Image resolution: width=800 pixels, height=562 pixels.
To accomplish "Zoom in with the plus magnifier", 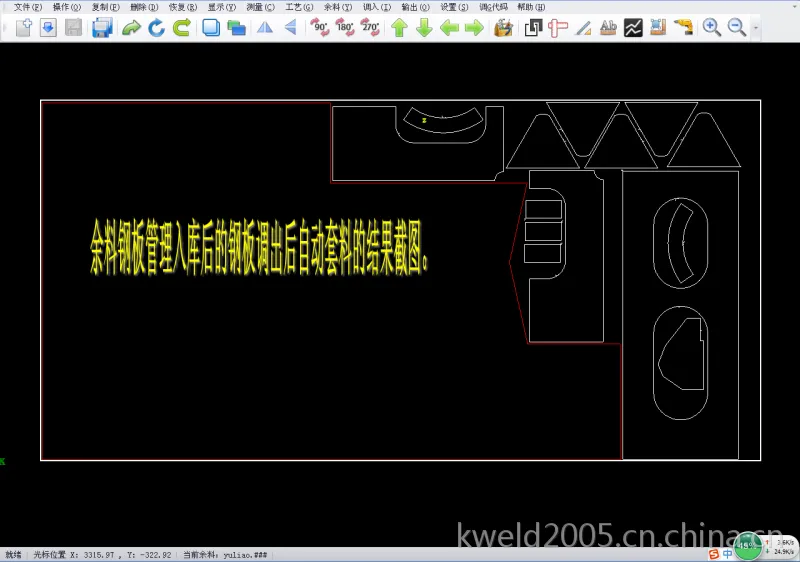I will pyautogui.click(x=711, y=27).
